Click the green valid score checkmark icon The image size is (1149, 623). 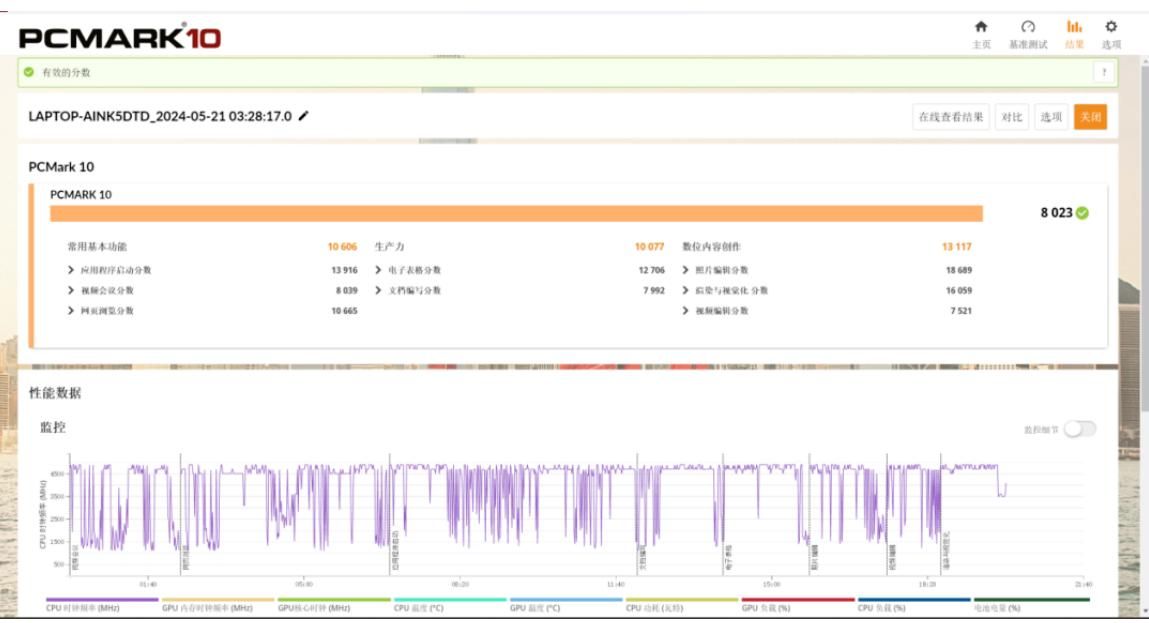tap(29, 72)
